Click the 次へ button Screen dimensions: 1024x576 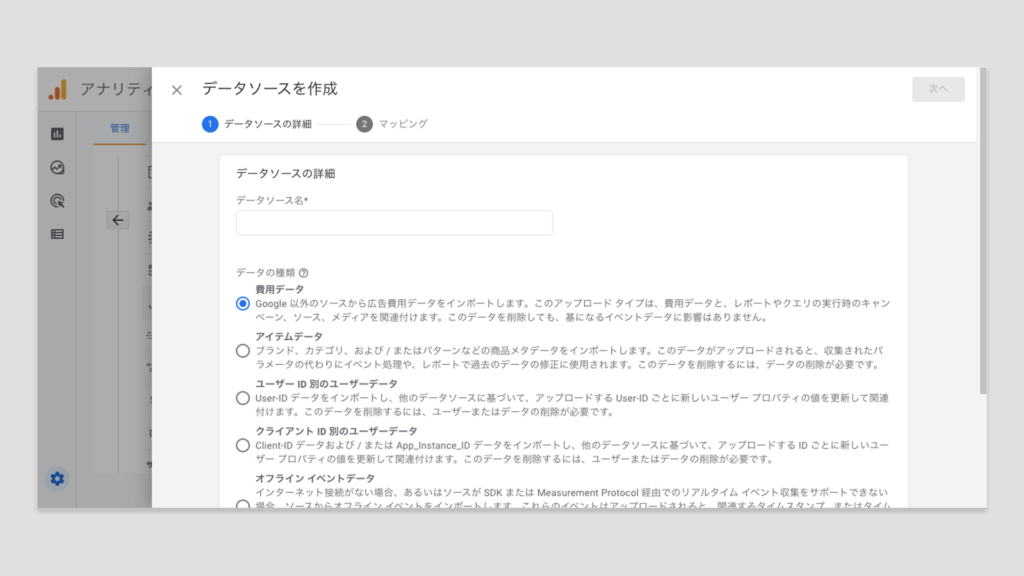point(938,89)
